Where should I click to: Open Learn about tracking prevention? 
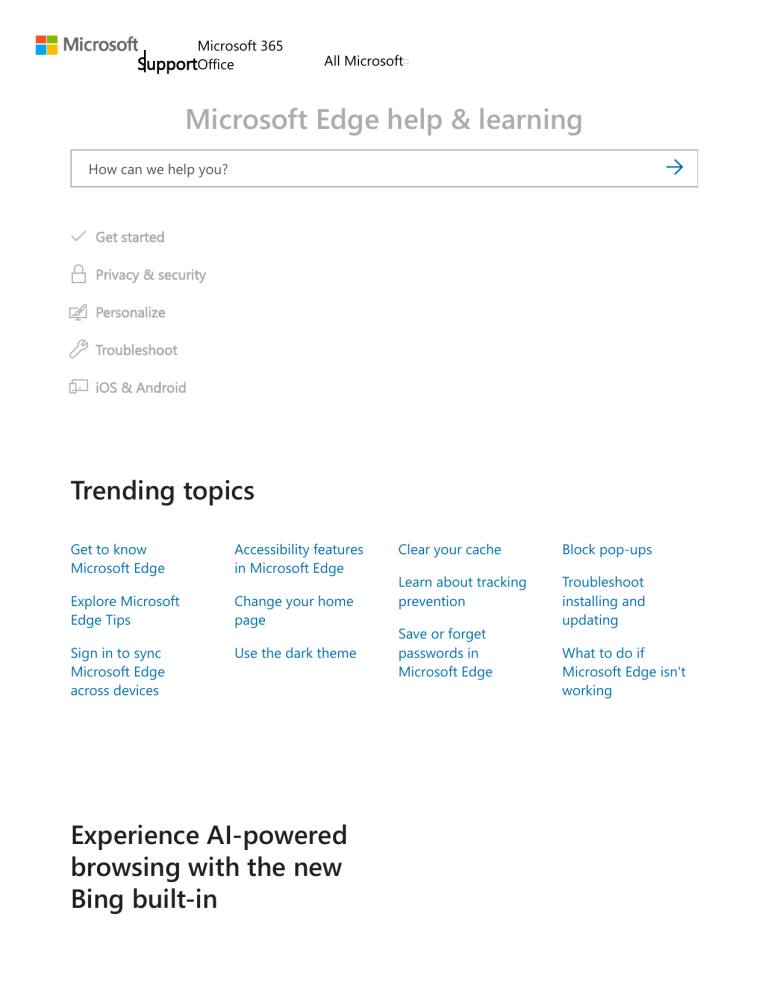462,591
